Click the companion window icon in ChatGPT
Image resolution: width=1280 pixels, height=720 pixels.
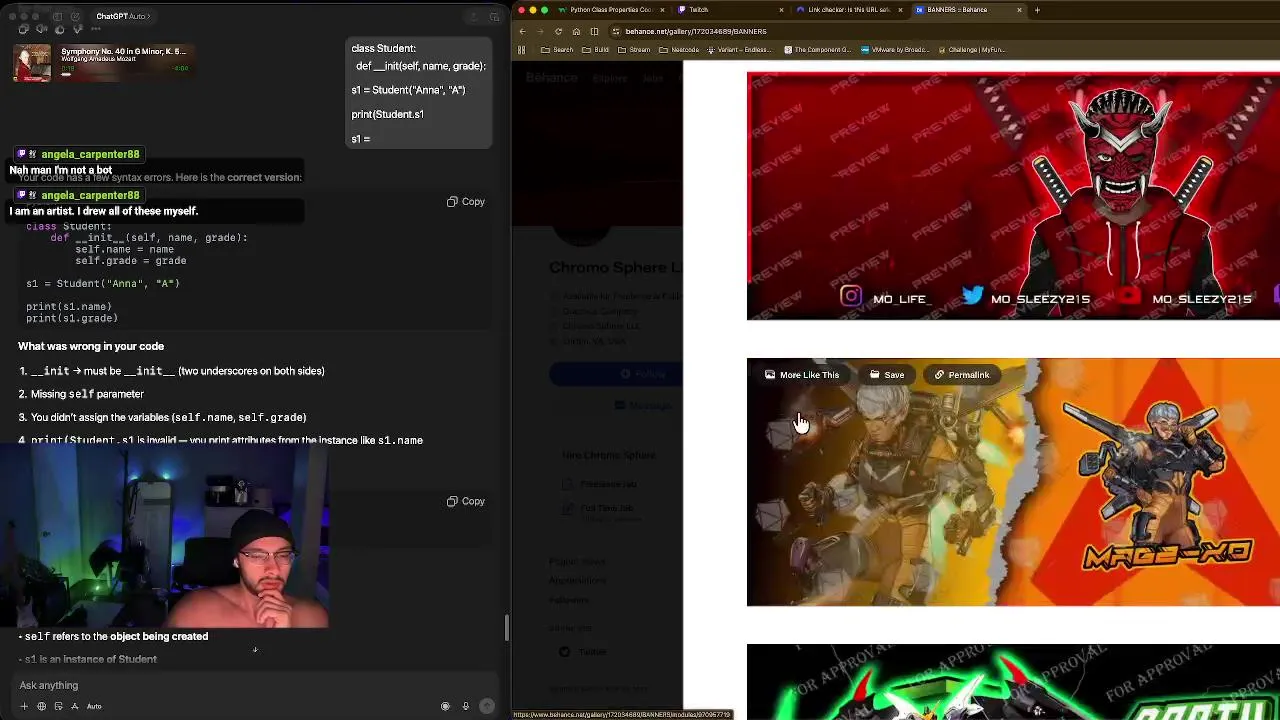point(494,16)
